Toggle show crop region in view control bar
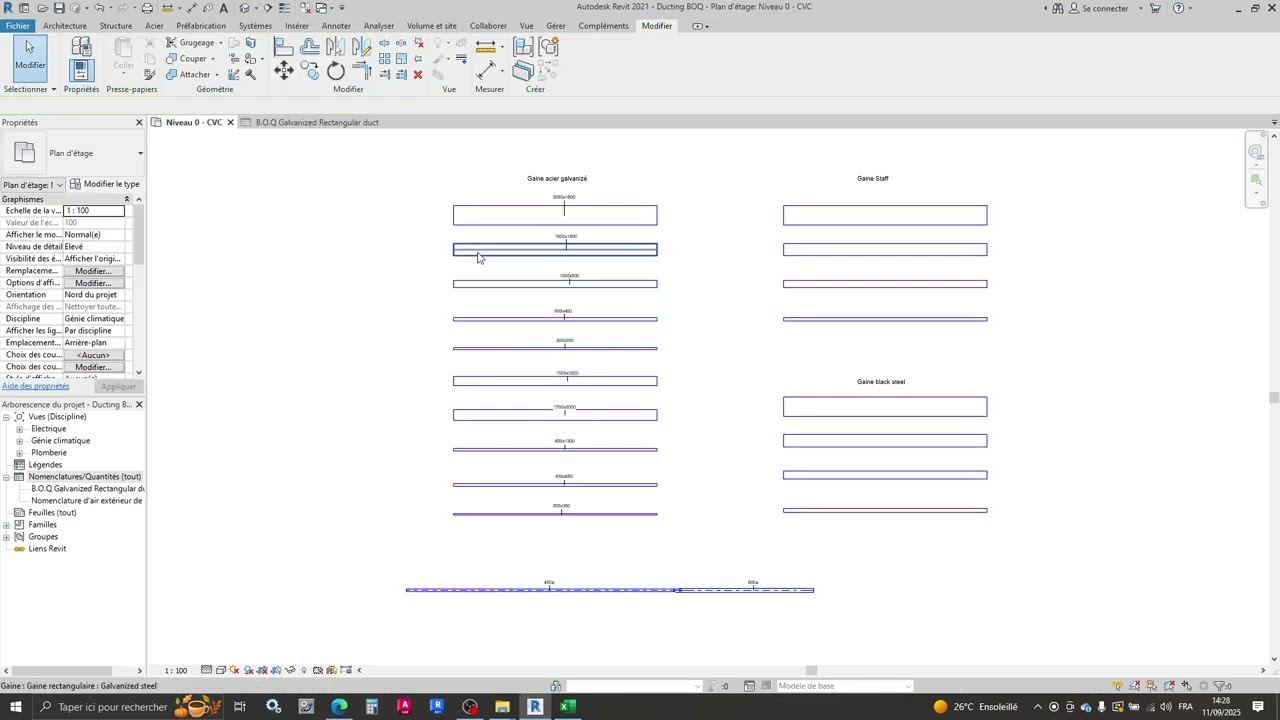1280x720 pixels. 277,670
